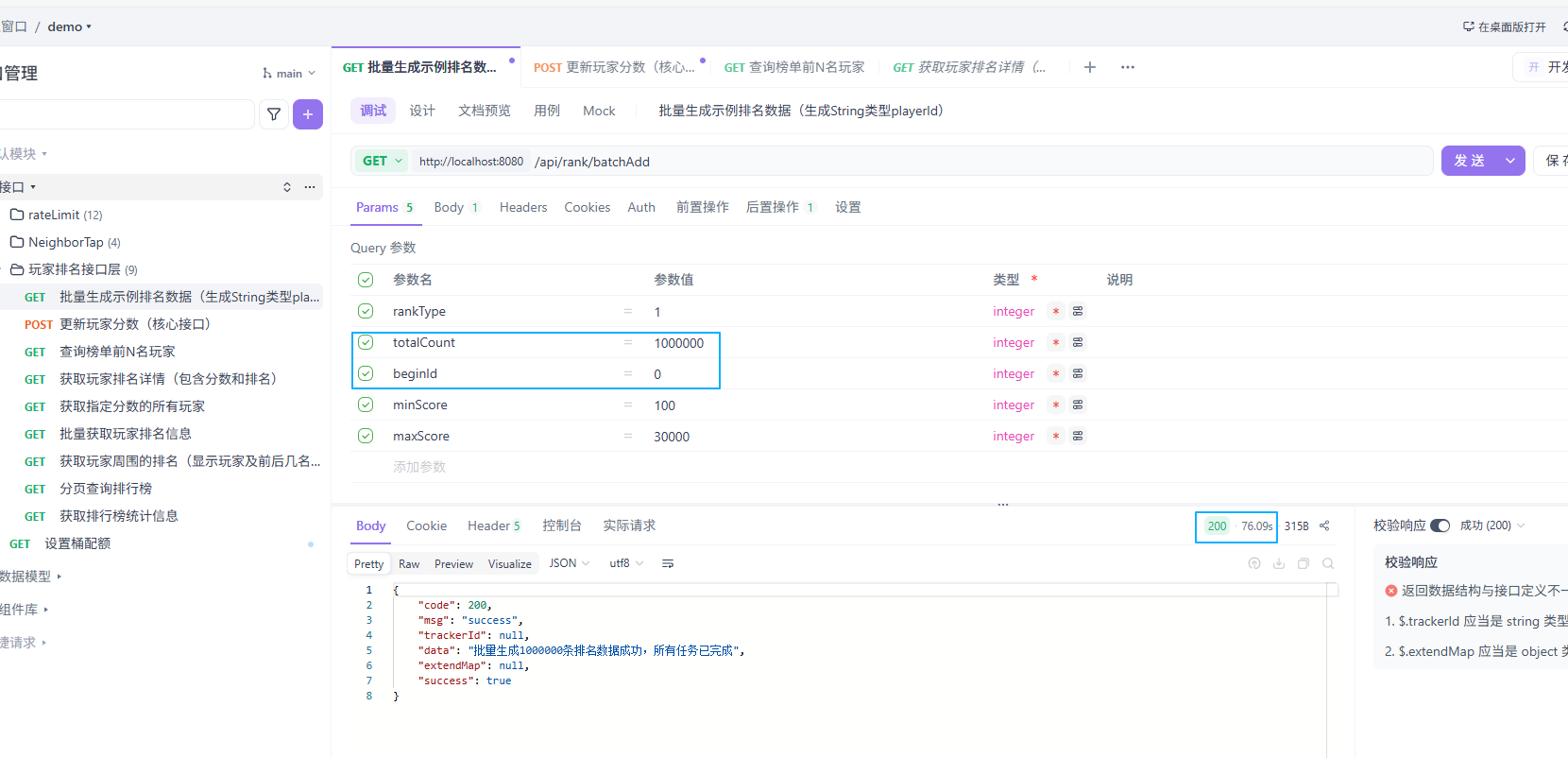Click the plus icon to add a new tab
This screenshot has height=758, width=1568.
[1090, 67]
